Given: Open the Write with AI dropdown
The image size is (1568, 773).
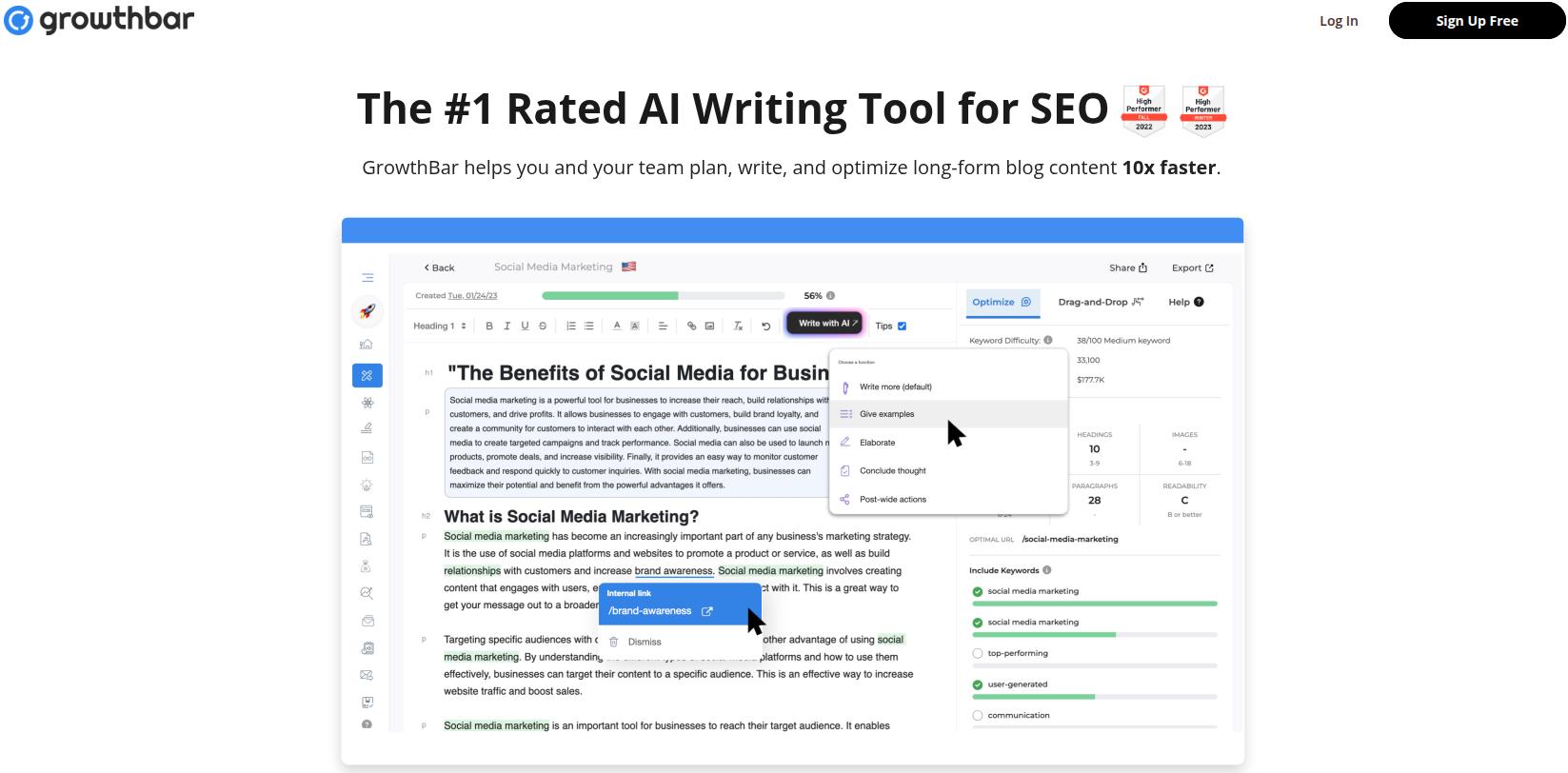Looking at the screenshot, I should 824,324.
